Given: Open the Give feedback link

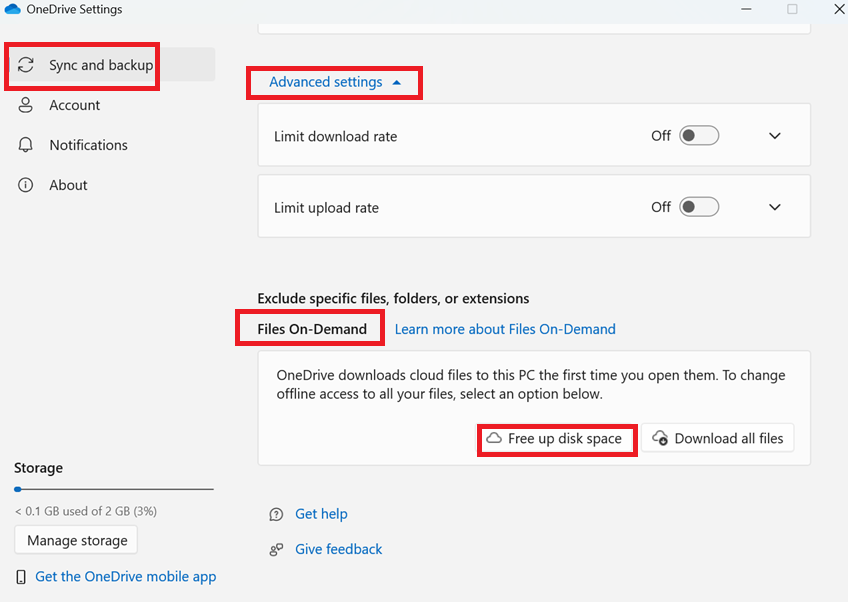Looking at the screenshot, I should click(x=339, y=550).
